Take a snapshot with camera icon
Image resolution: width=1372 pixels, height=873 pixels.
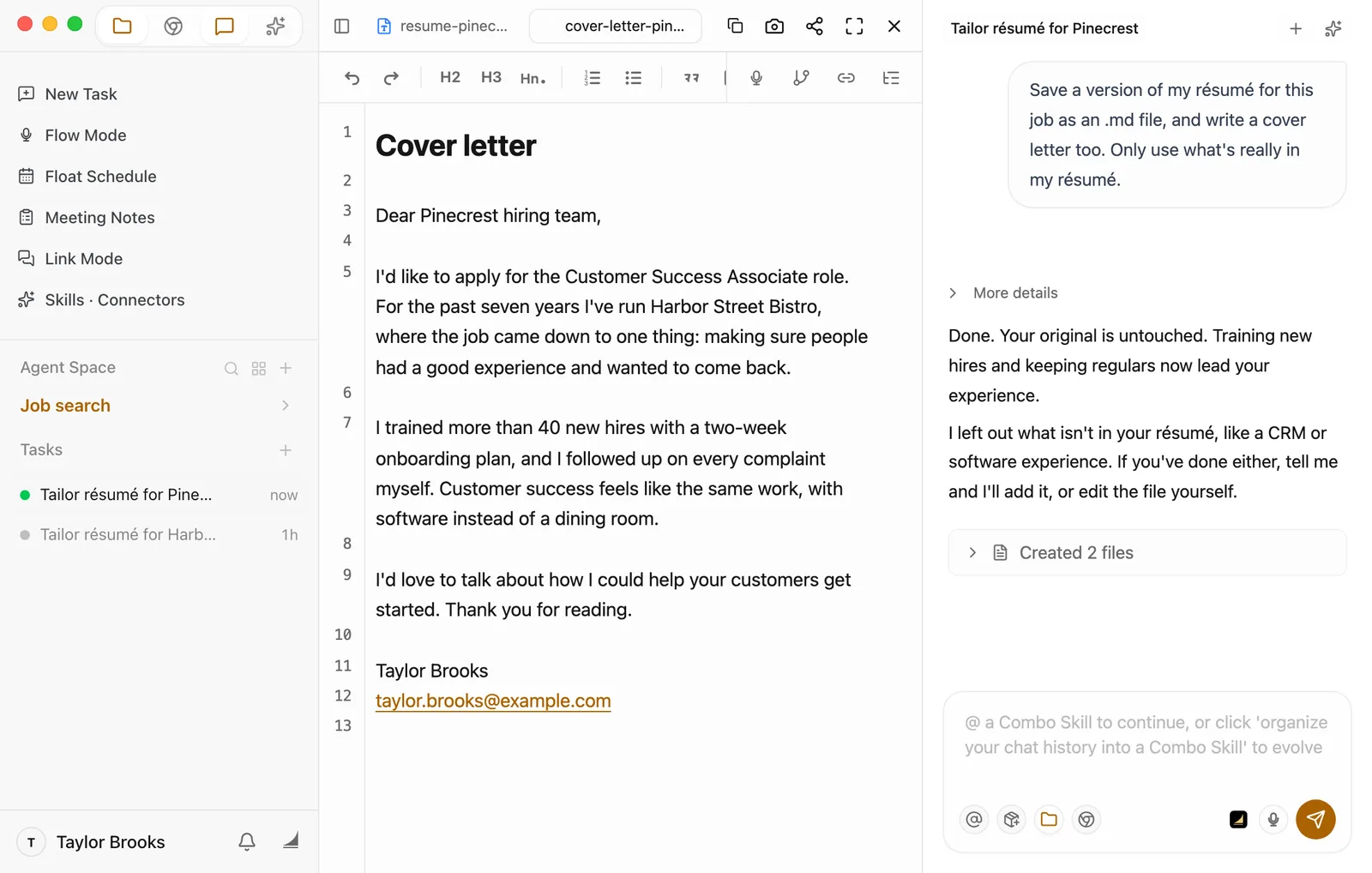point(774,26)
